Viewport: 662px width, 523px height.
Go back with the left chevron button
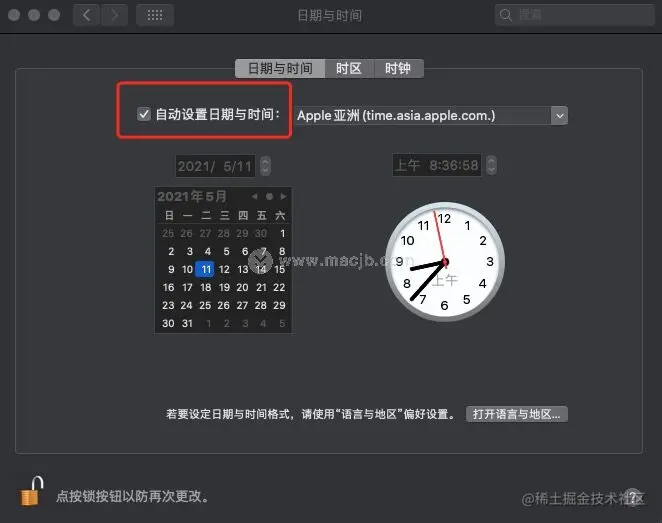pos(87,16)
